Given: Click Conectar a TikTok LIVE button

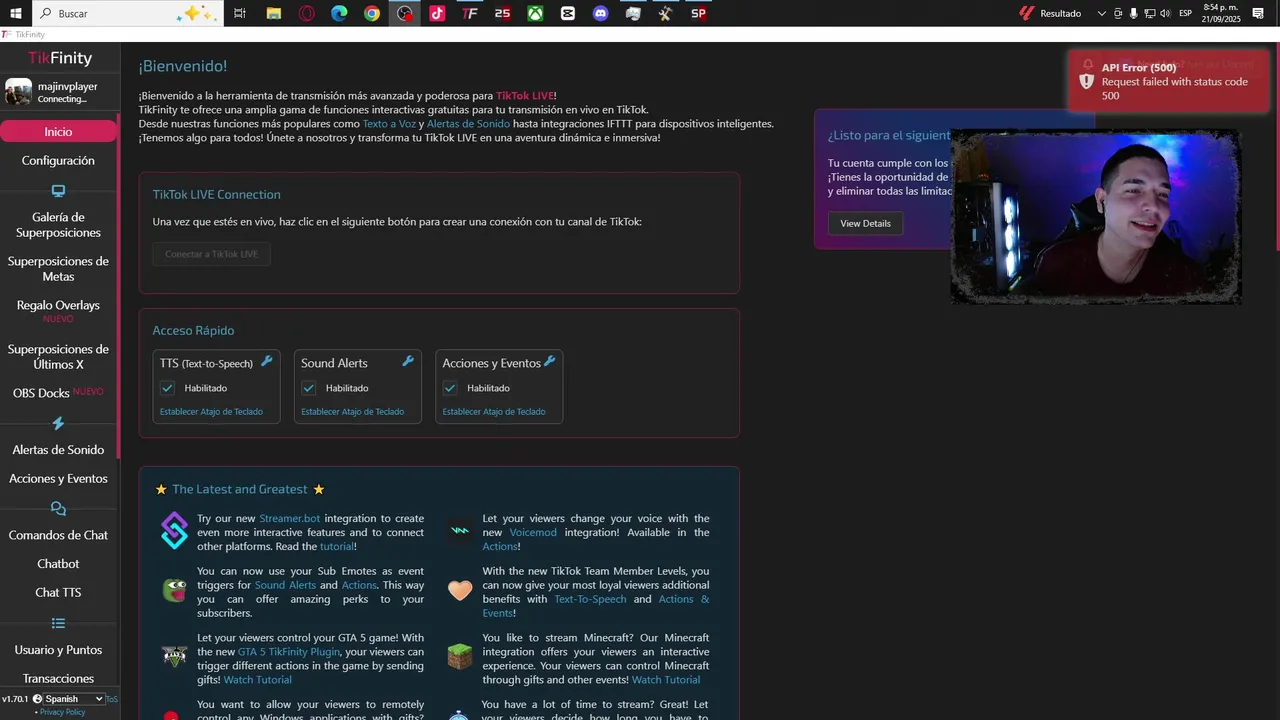Looking at the screenshot, I should click(x=211, y=254).
